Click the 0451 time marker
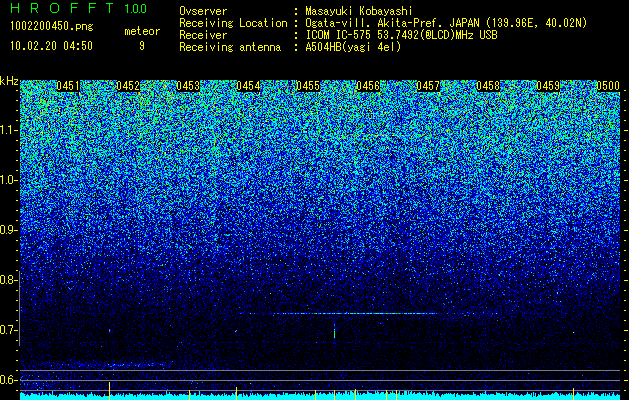The image size is (629, 400). [x=68, y=86]
